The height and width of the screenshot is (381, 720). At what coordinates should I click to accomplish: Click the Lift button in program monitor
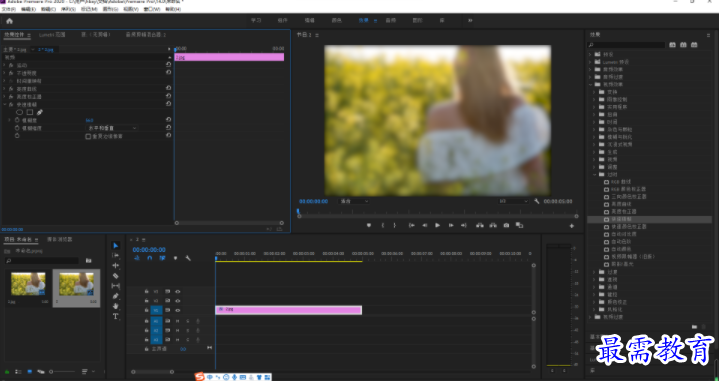point(479,225)
